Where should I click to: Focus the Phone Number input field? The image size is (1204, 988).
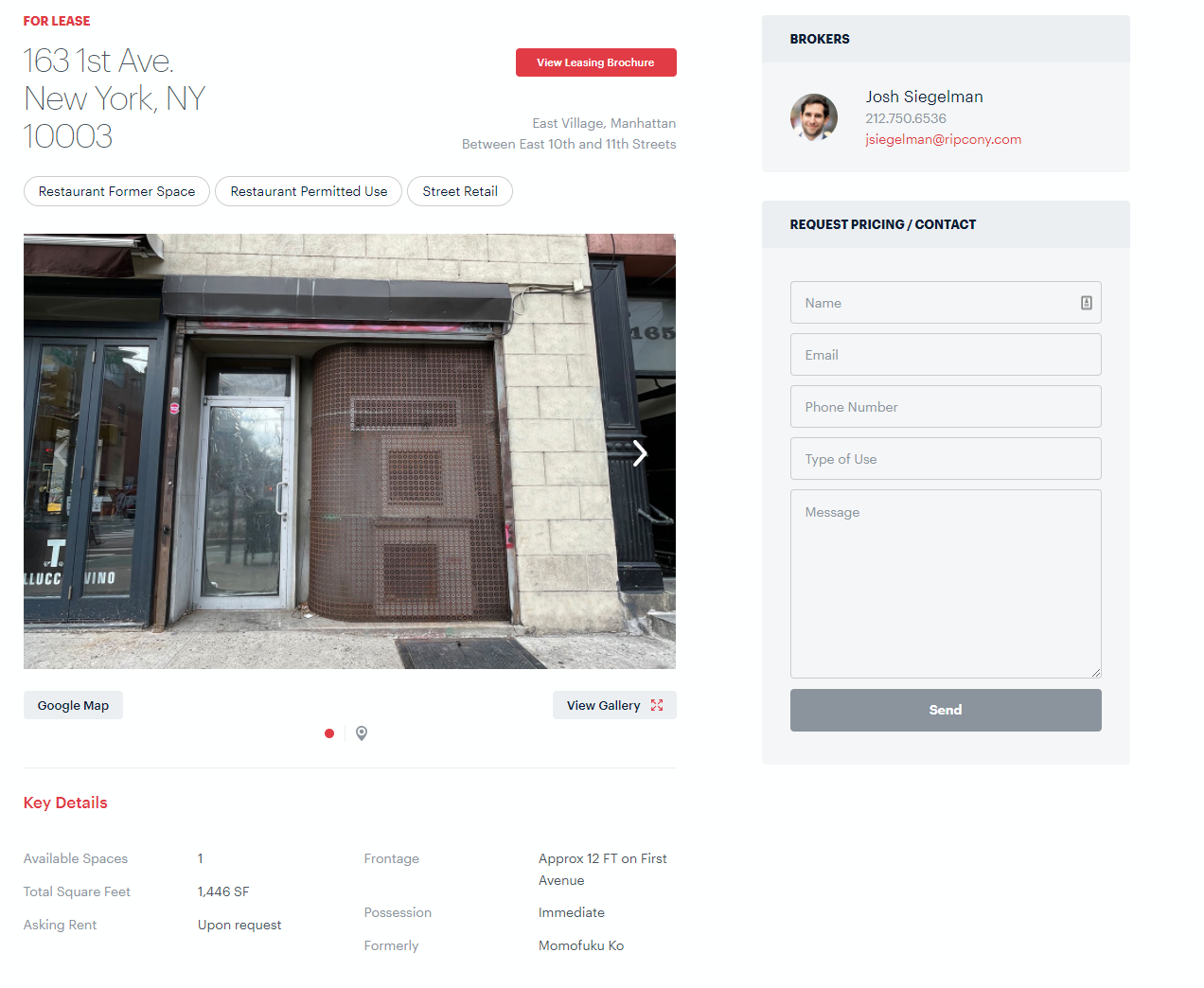(946, 407)
